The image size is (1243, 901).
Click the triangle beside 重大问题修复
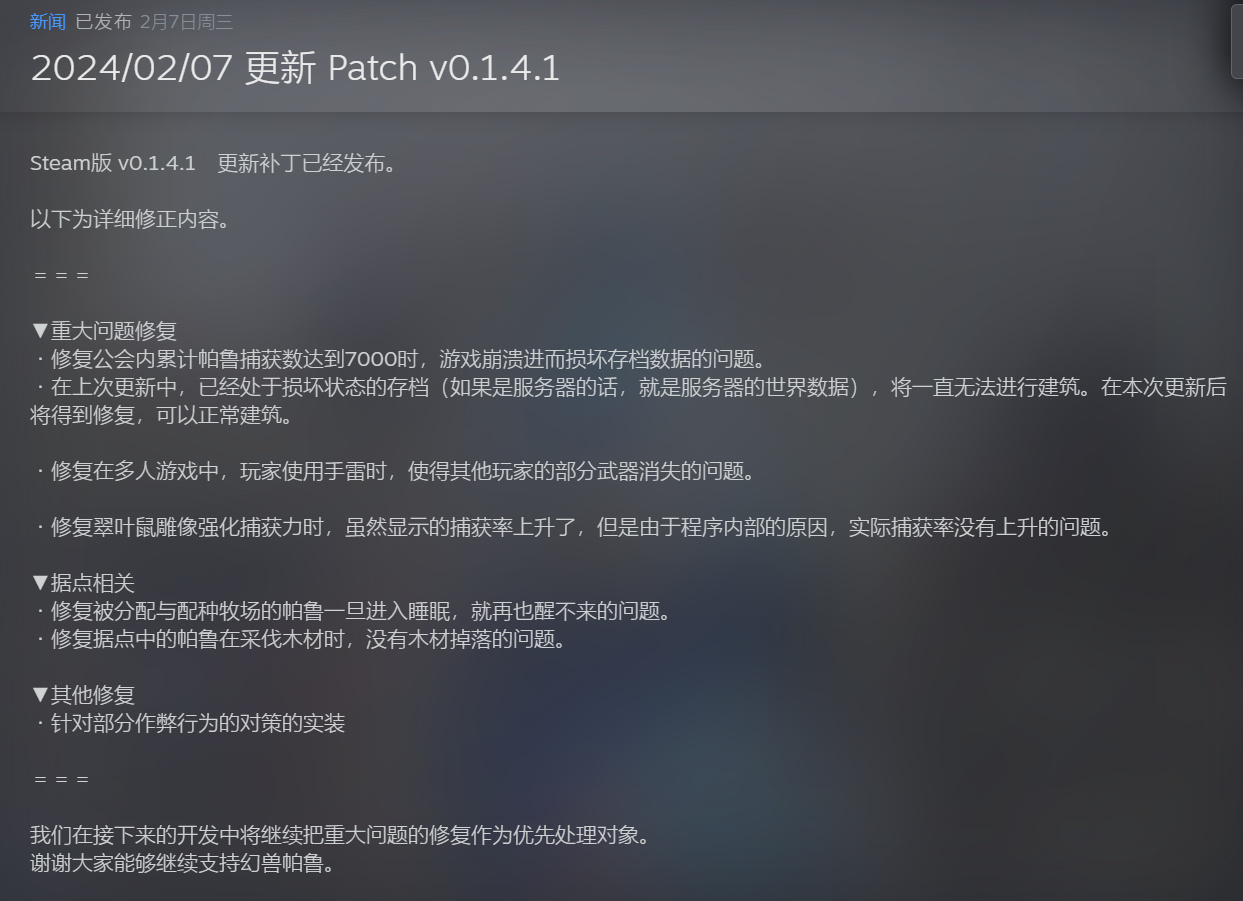[40, 331]
